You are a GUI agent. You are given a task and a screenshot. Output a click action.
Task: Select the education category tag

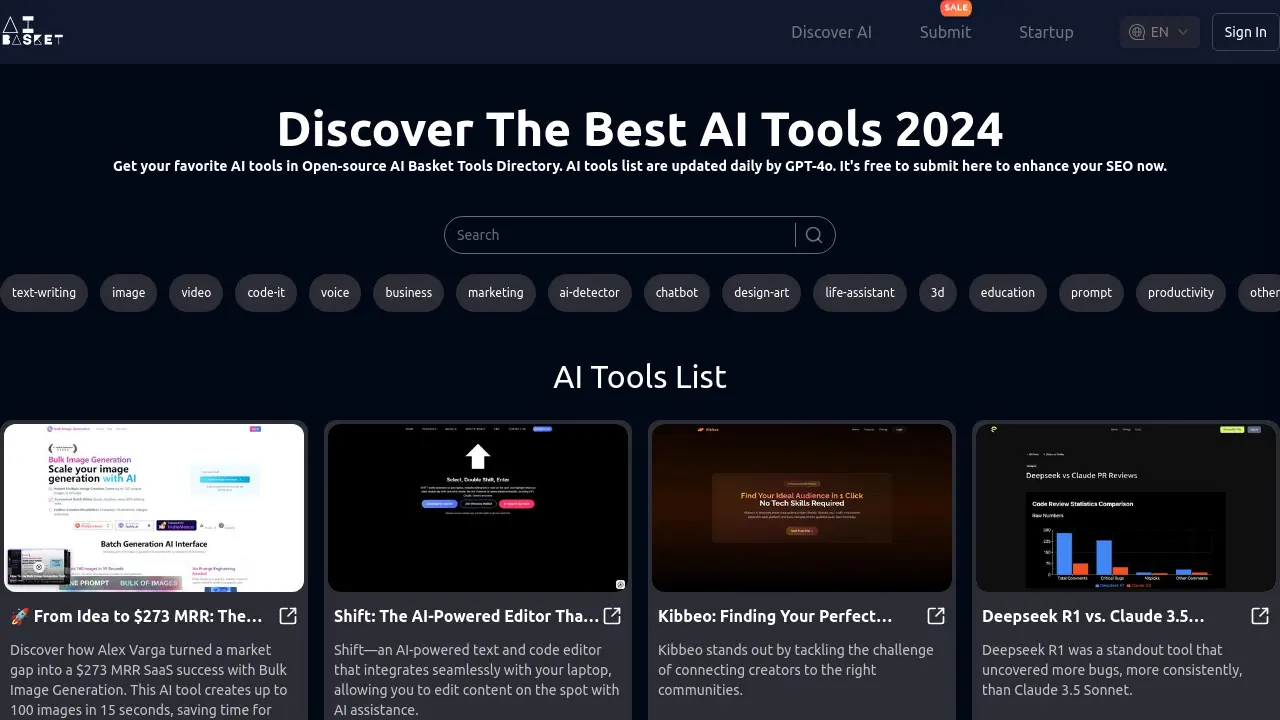pos(1007,293)
